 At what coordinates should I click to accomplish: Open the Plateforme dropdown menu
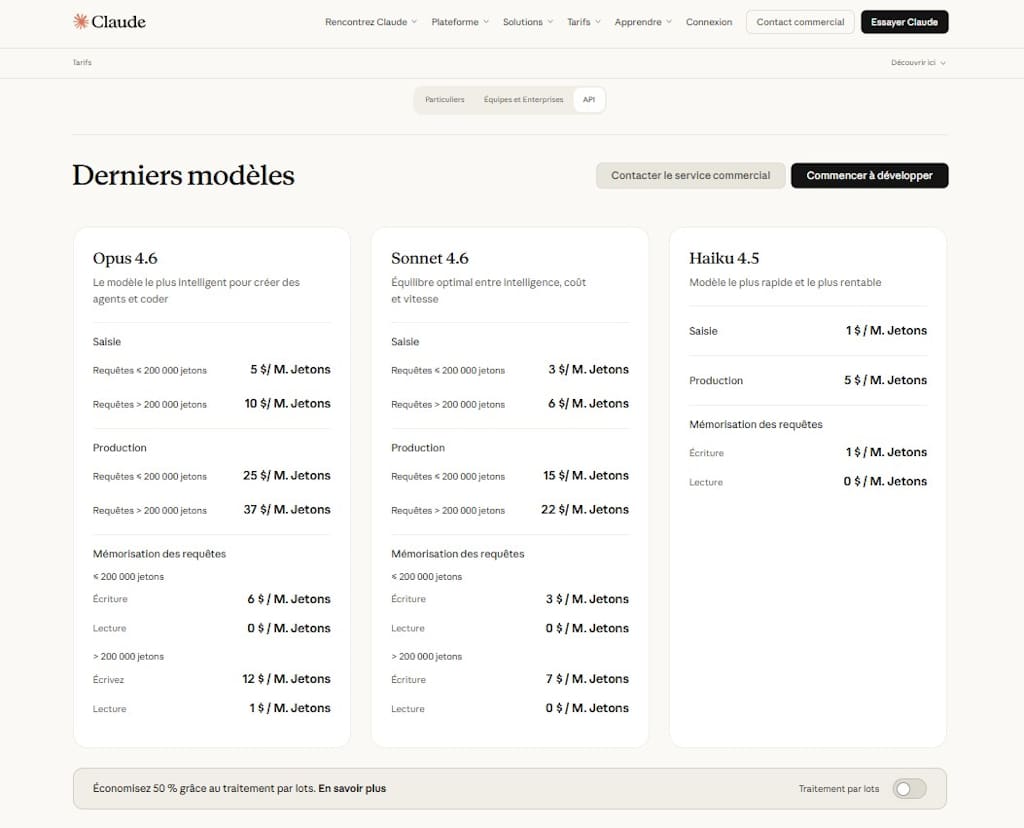pos(460,22)
